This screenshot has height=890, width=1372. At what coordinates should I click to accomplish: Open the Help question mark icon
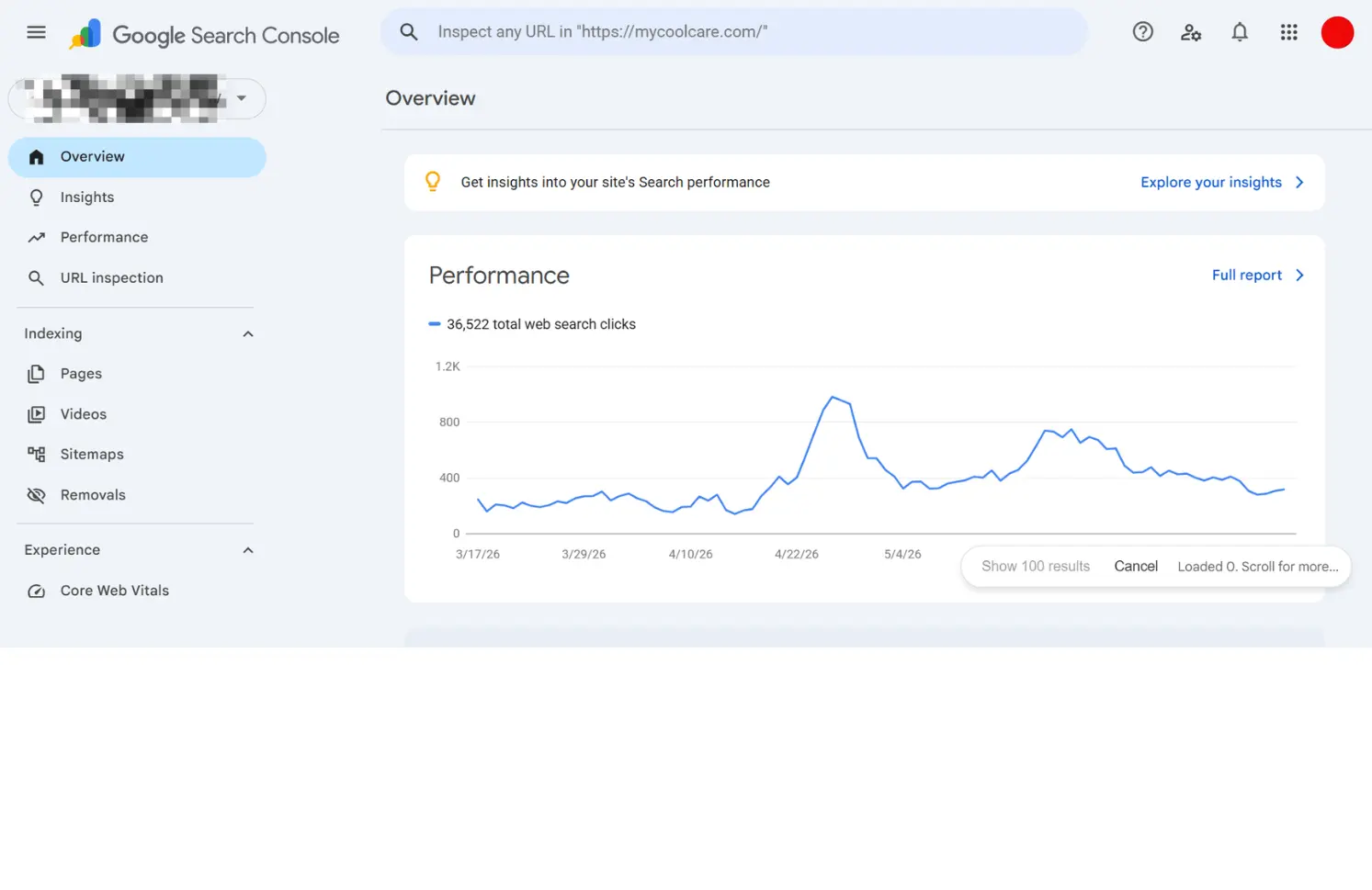click(1142, 32)
